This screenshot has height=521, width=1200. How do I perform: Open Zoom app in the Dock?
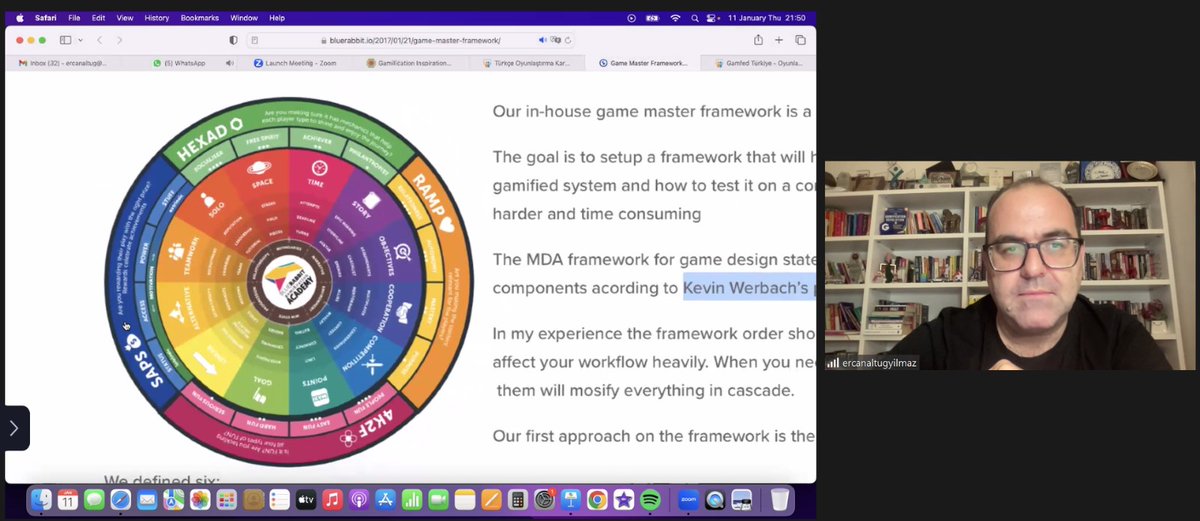(x=689, y=499)
